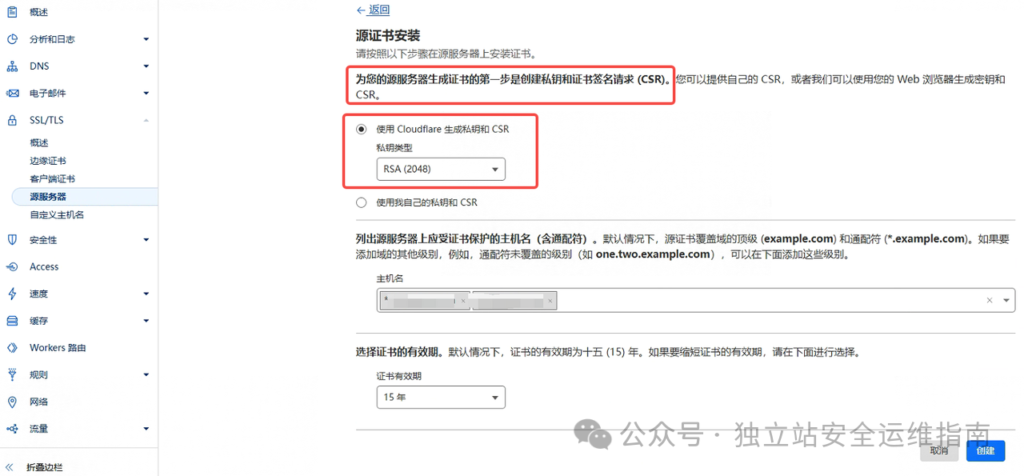
Task: Open 概述 under SSL/TLS
Action: click(39, 142)
